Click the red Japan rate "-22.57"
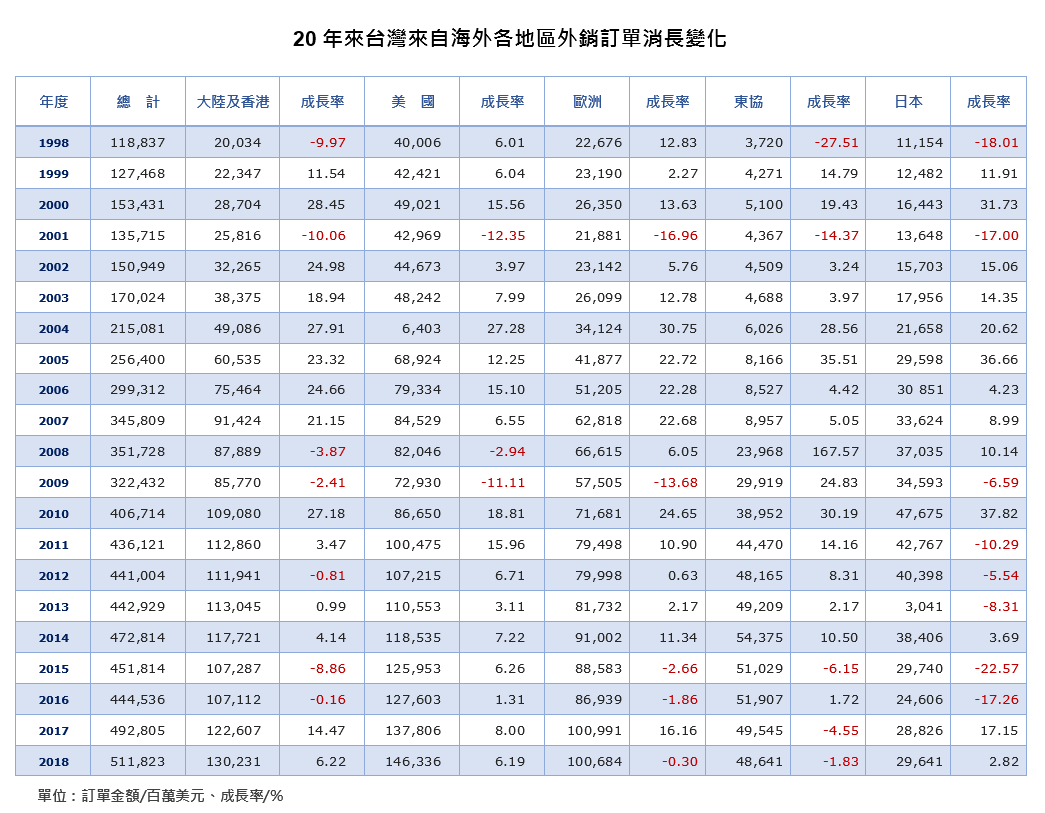The width and height of the screenshot is (1045, 813). (x=996, y=669)
